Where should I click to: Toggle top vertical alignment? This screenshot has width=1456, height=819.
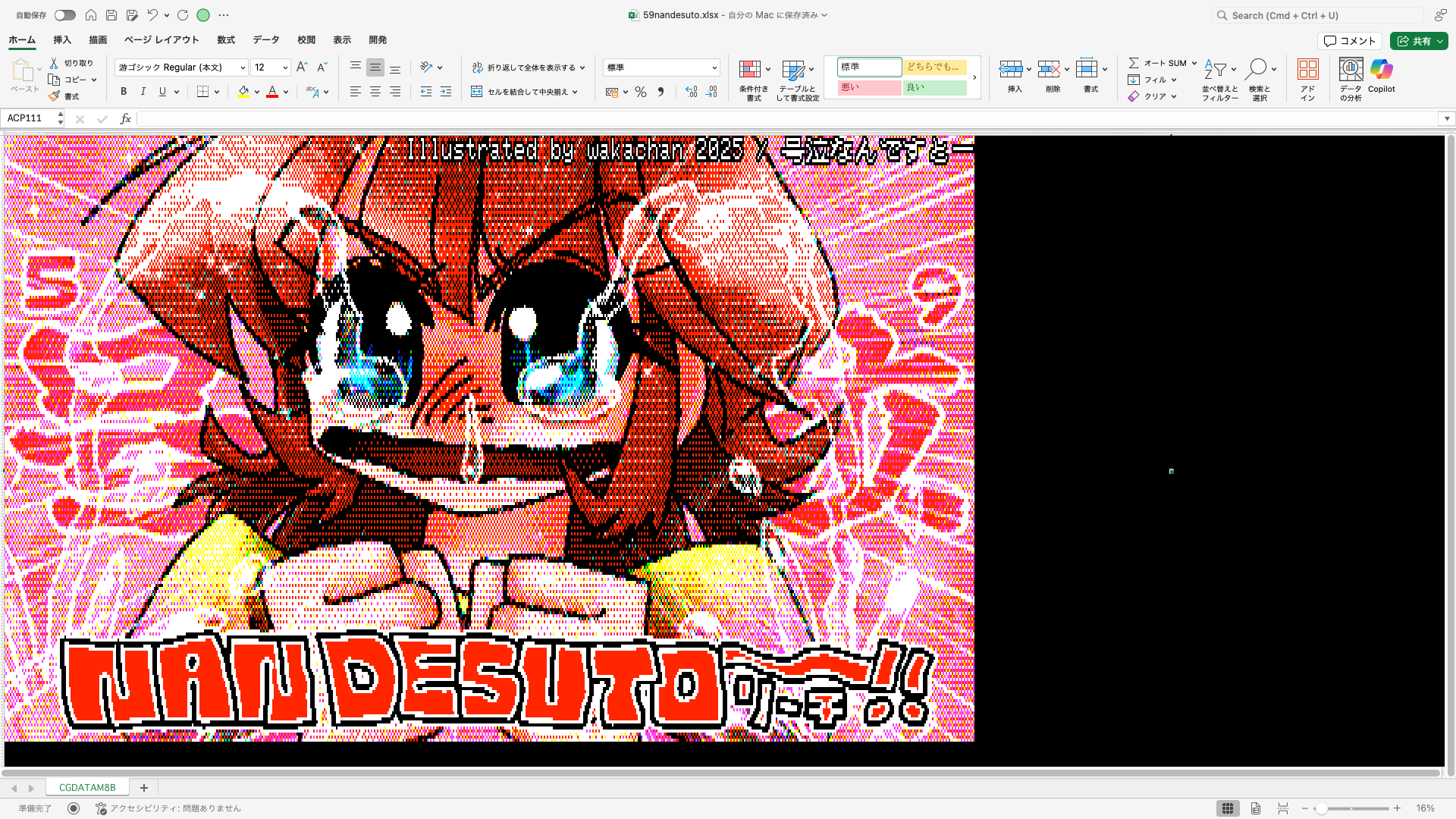356,67
